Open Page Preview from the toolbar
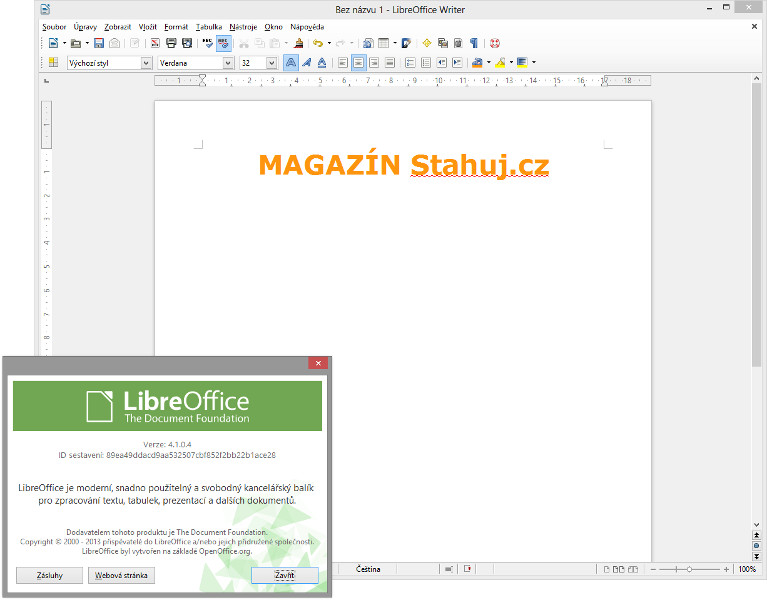 (x=187, y=44)
